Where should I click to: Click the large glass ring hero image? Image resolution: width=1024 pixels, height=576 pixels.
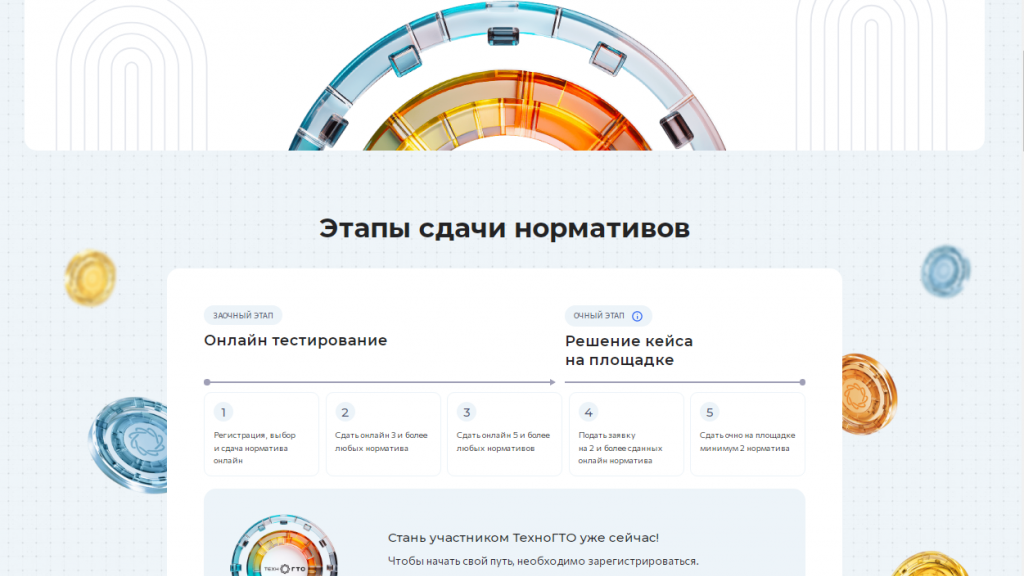click(x=507, y=76)
